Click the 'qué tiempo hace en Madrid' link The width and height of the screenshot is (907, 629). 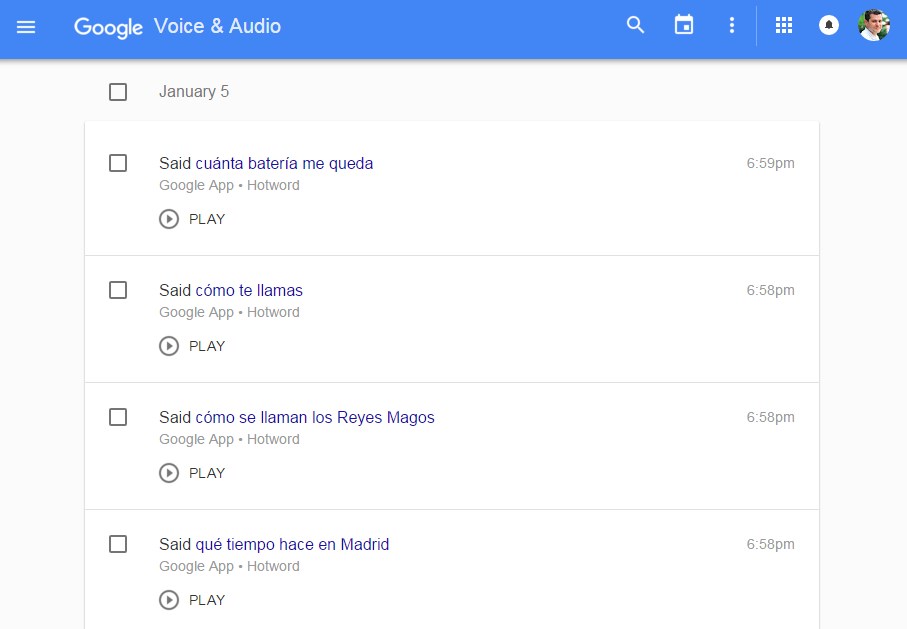coord(292,544)
